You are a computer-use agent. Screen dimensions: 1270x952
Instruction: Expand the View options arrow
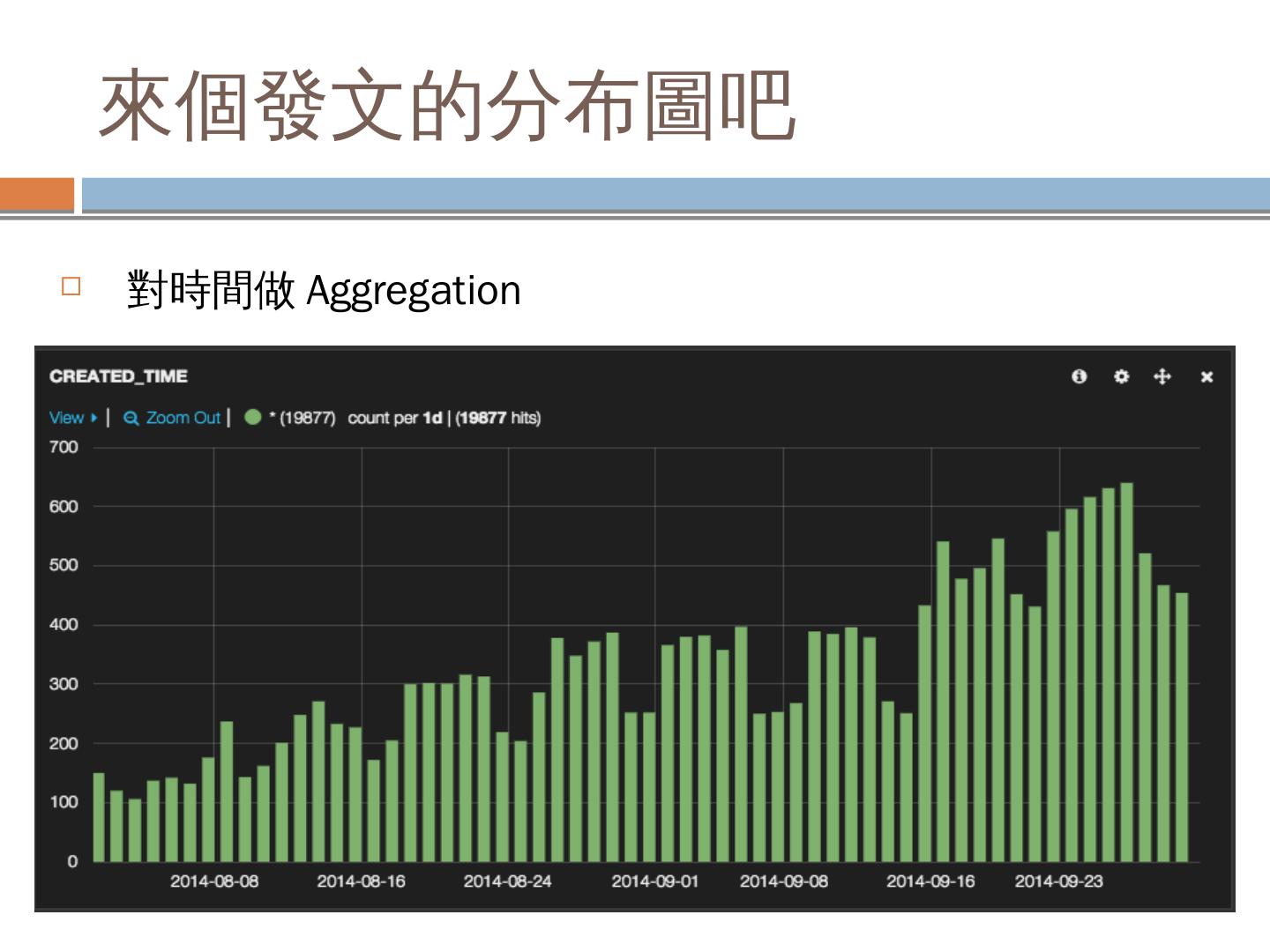(93, 418)
